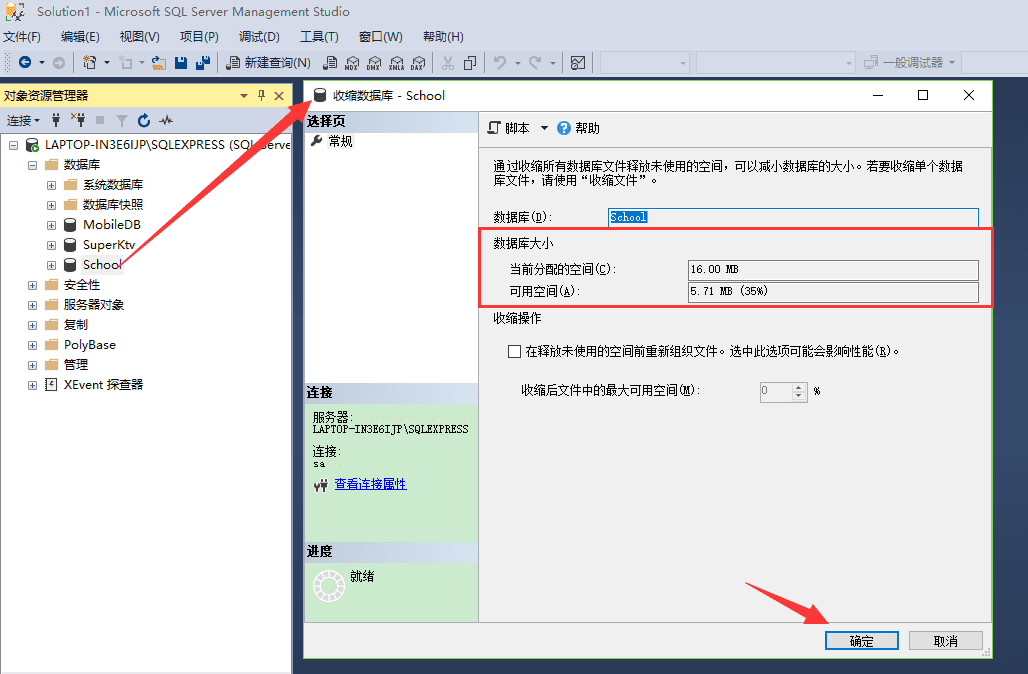The height and width of the screenshot is (674, 1028).
Task: Click the 数据库(D) School input field
Action: pyautogui.click(x=793, y=217)
